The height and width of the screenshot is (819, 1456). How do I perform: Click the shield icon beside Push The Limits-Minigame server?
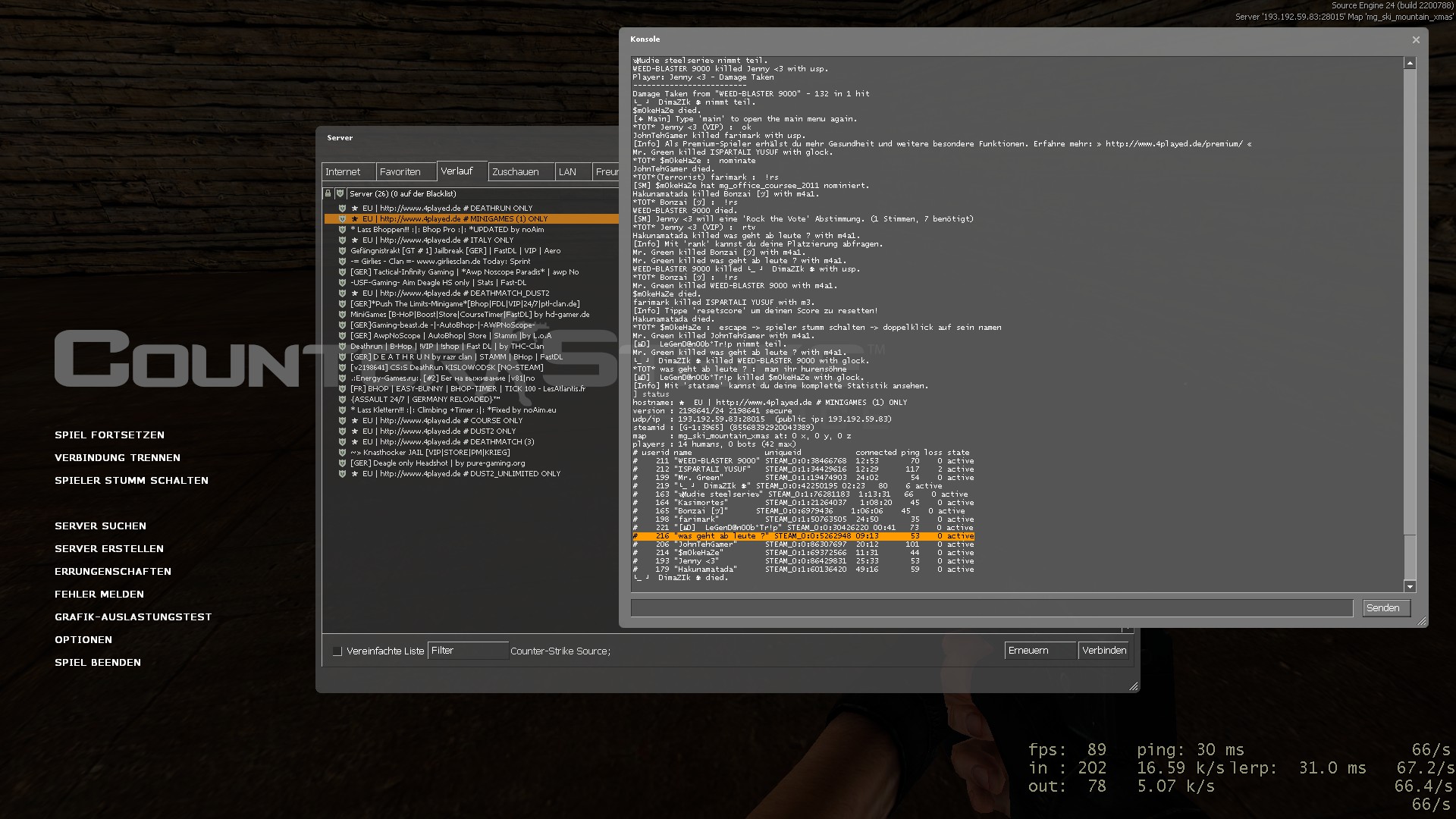[x=342, y=303]
